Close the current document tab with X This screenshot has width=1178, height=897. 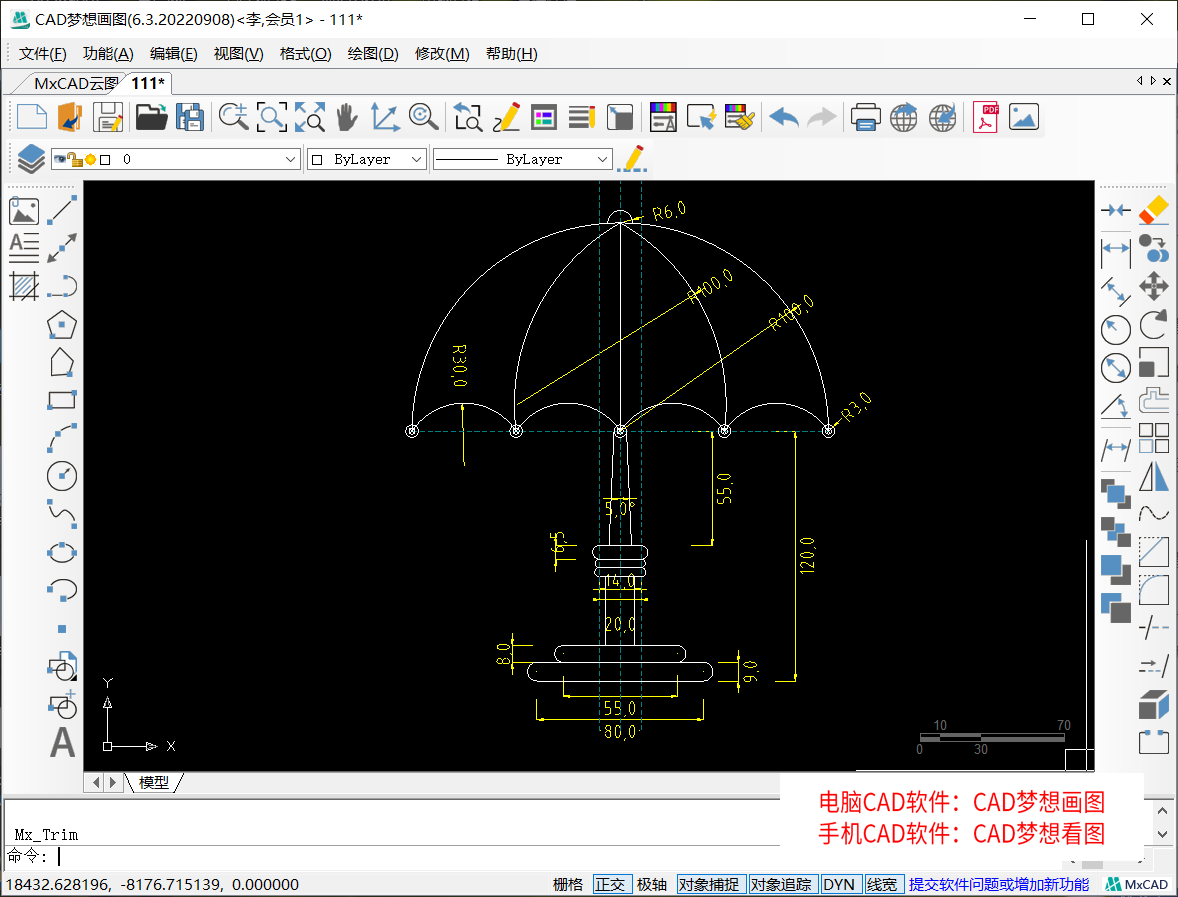tap(1167, 81)
